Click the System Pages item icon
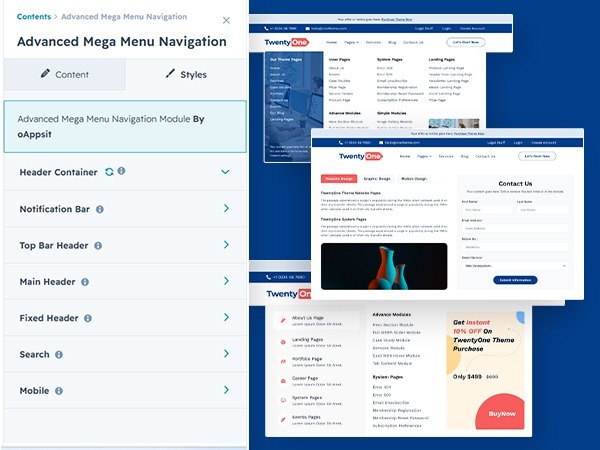The image size is (600, 450). 283,400
